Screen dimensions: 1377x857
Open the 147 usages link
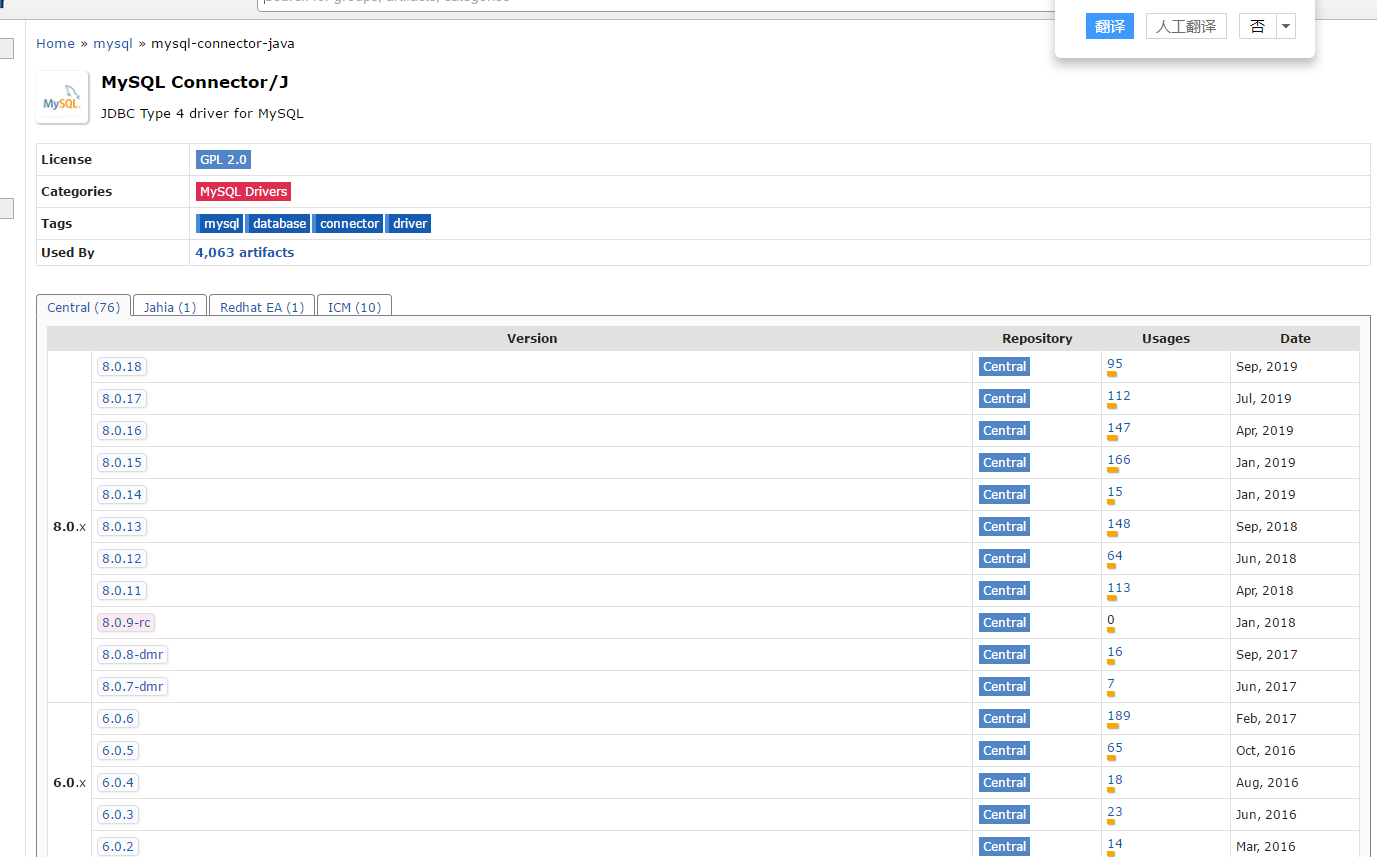1119,428
